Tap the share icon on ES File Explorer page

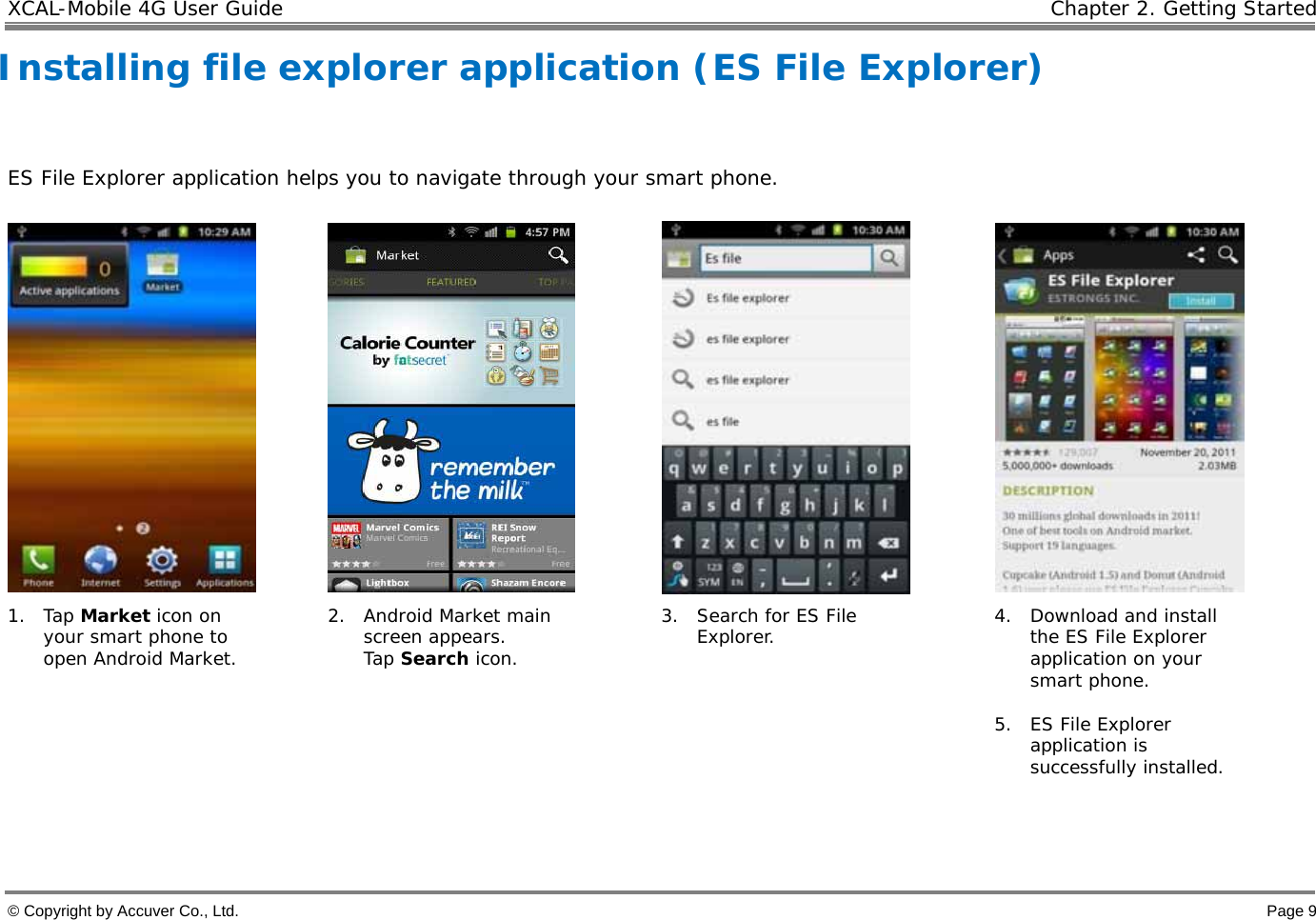[x=1198, y=254]
